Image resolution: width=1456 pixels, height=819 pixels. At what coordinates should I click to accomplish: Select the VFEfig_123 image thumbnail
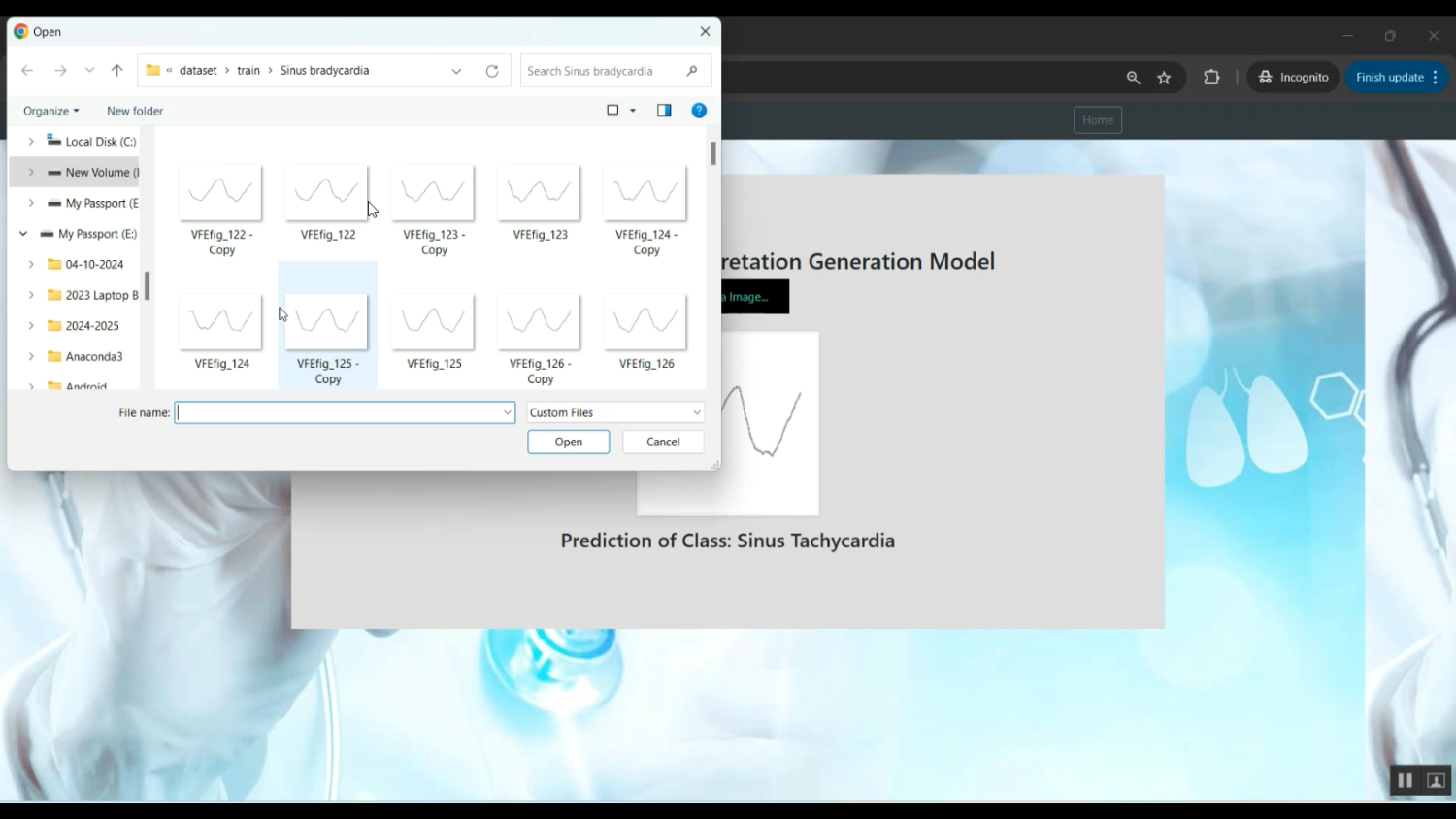tap(540, 194)
